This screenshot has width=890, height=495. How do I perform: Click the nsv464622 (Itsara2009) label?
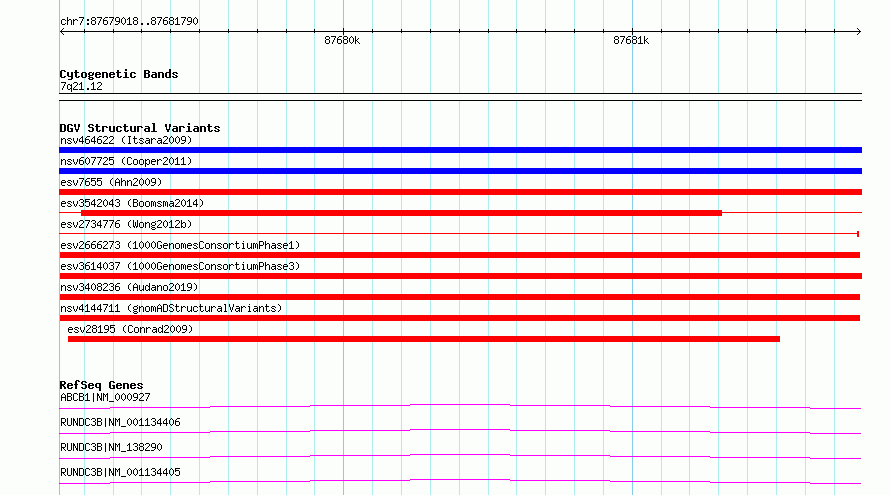126,140
